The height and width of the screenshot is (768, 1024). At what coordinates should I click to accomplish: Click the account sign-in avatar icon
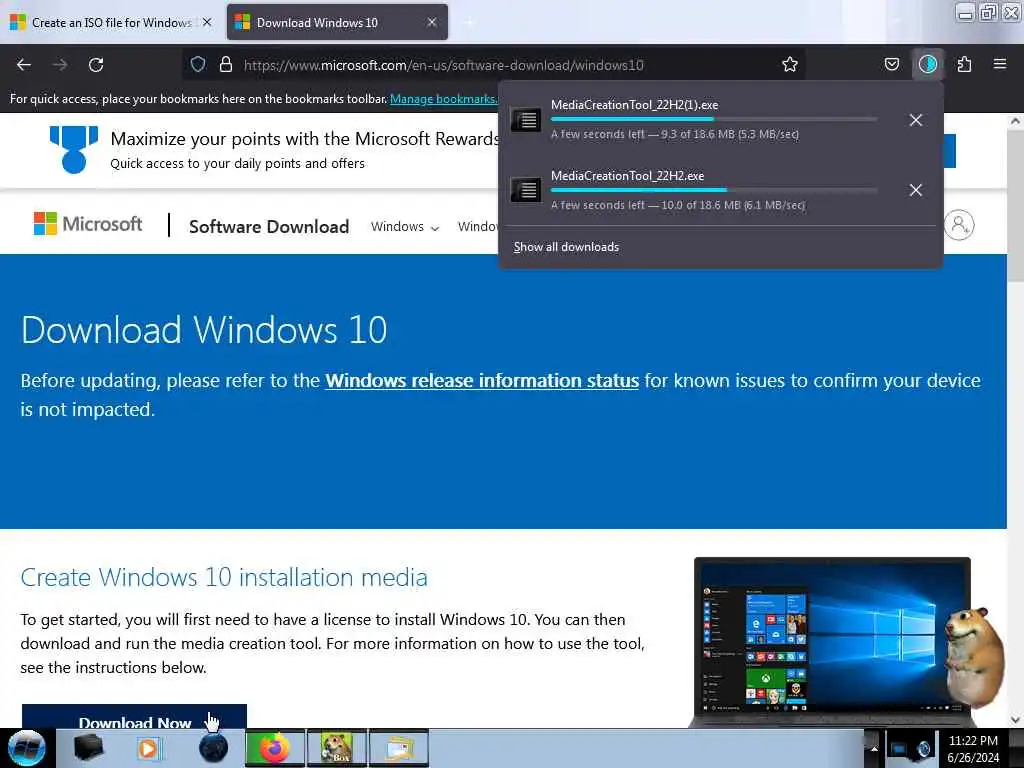pyautogui.click(x=959, y=225)
